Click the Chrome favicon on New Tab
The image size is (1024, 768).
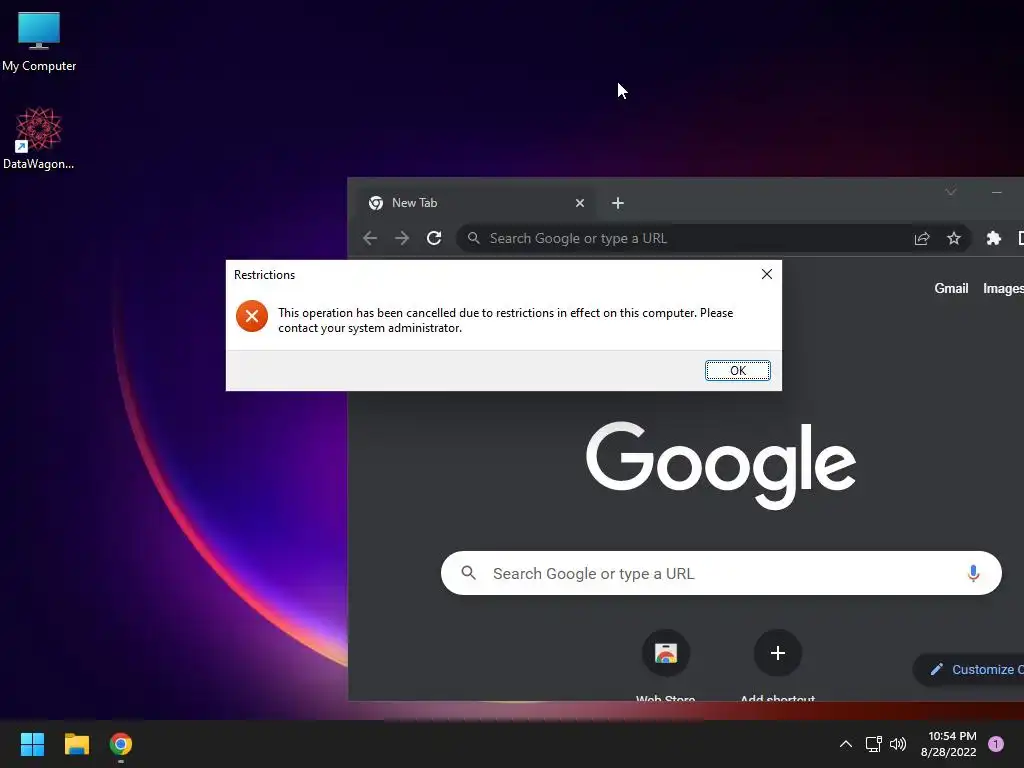(x=376, y=203)
